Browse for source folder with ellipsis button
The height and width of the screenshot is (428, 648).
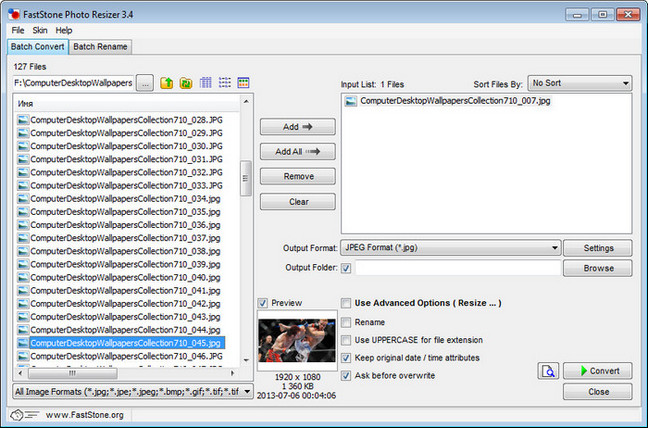[x=145, y=83]
